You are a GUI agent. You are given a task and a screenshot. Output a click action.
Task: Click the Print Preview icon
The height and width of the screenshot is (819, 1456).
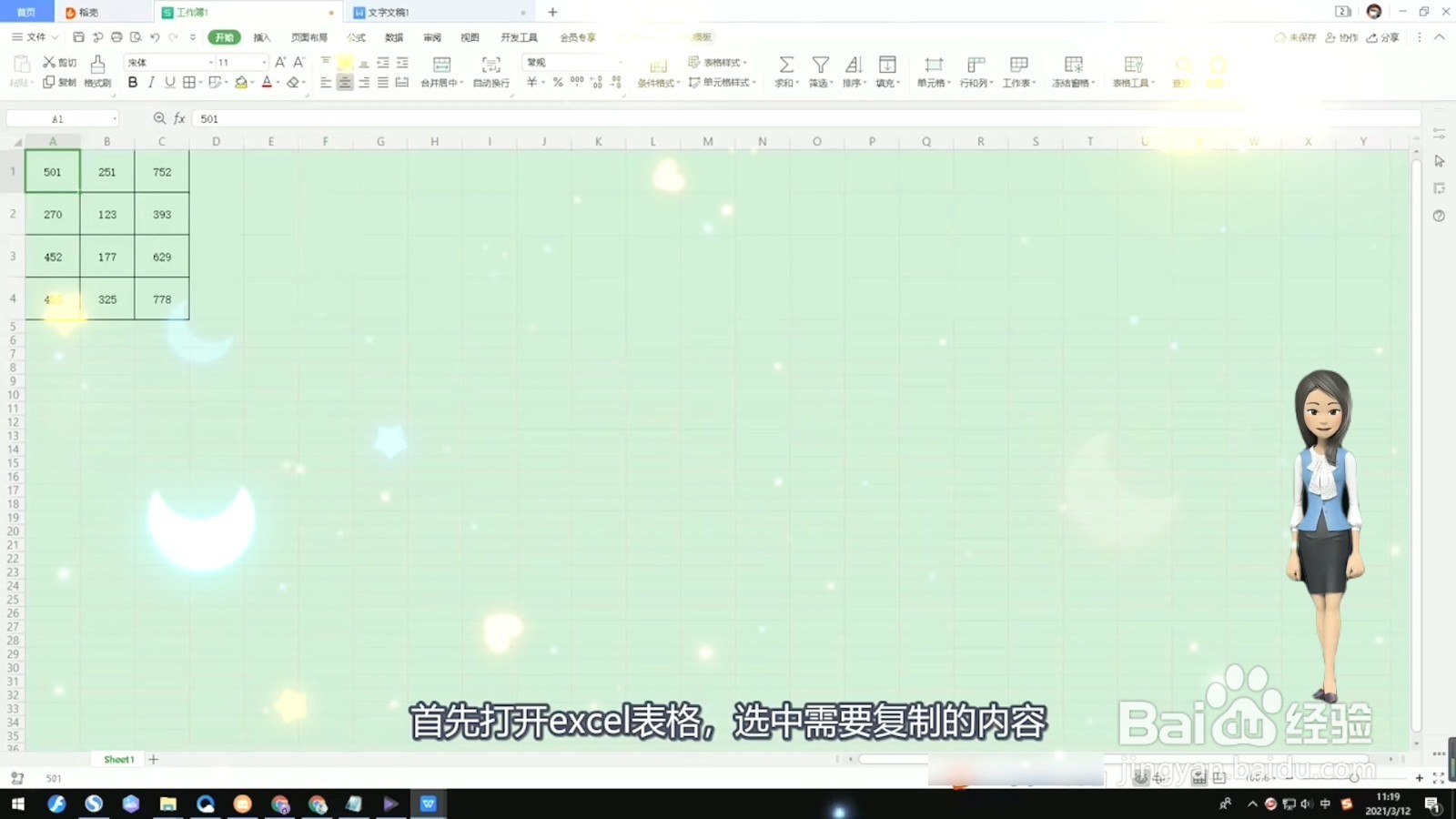point(136,37)
